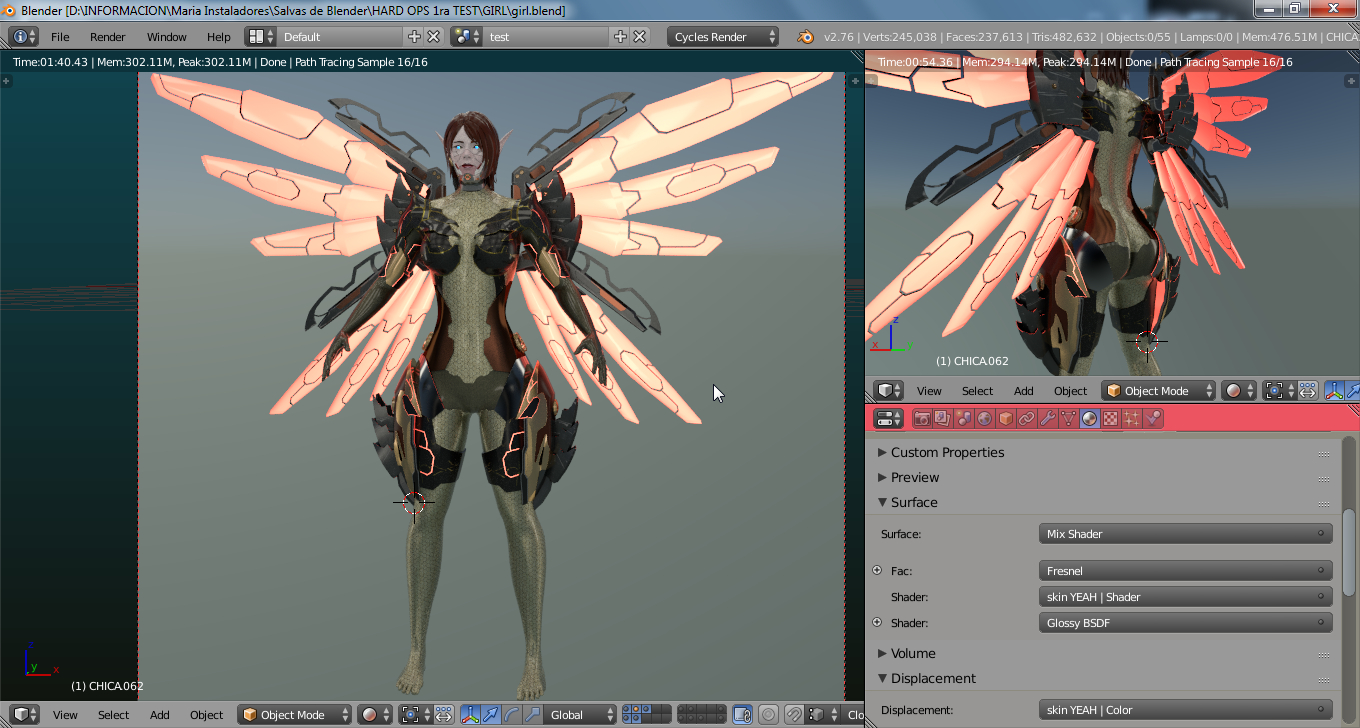Screen dimensions: 1360x728
Task: Collapse the Surface panel
Action: point(914,503)
